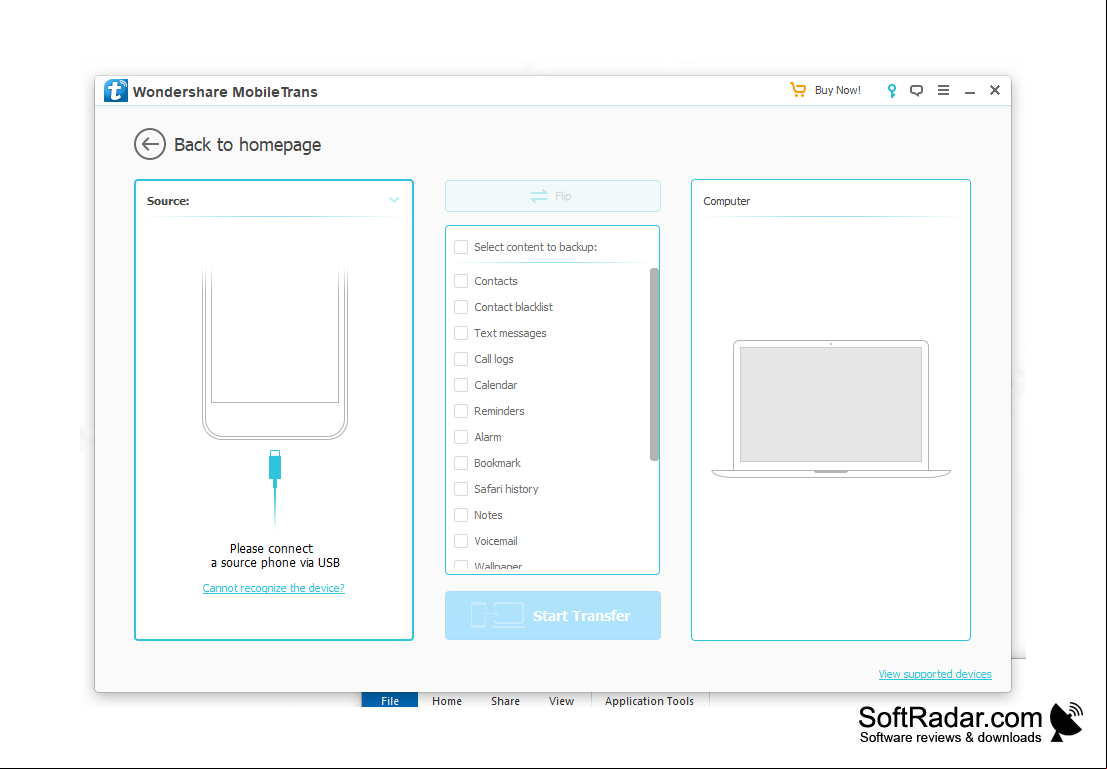1107x769 pixels.
Task: Click the Wondershare MobileTrans window title
Action: point(225,92)
